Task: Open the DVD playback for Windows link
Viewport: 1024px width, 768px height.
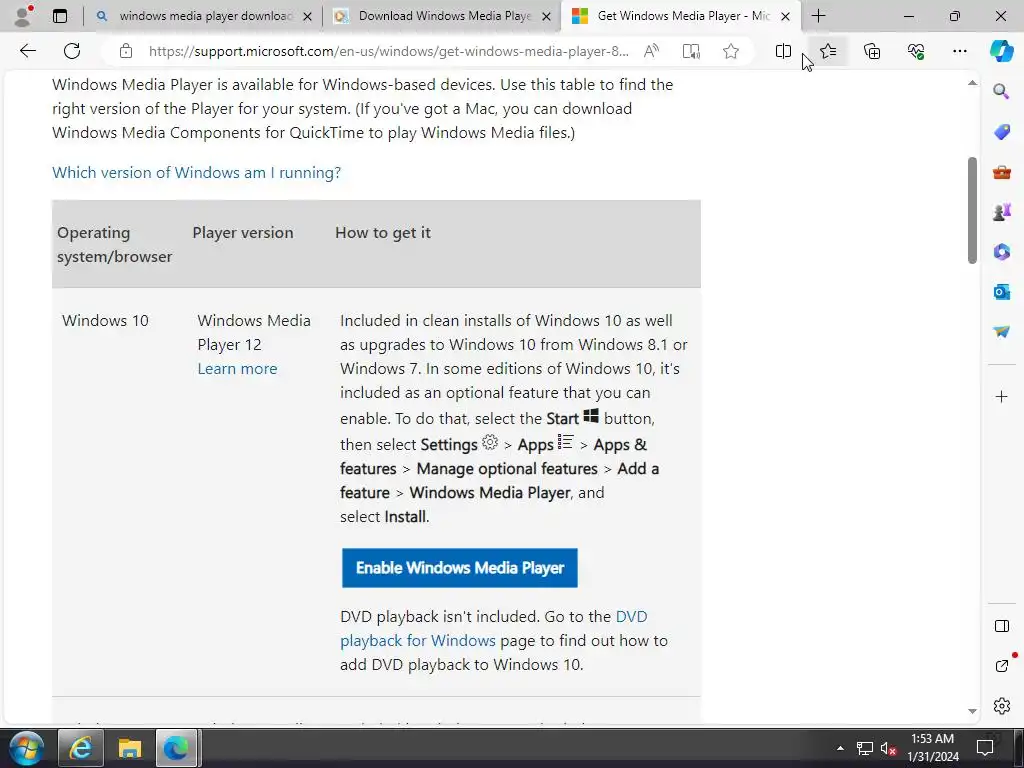Action: click(x=494, y=628)
